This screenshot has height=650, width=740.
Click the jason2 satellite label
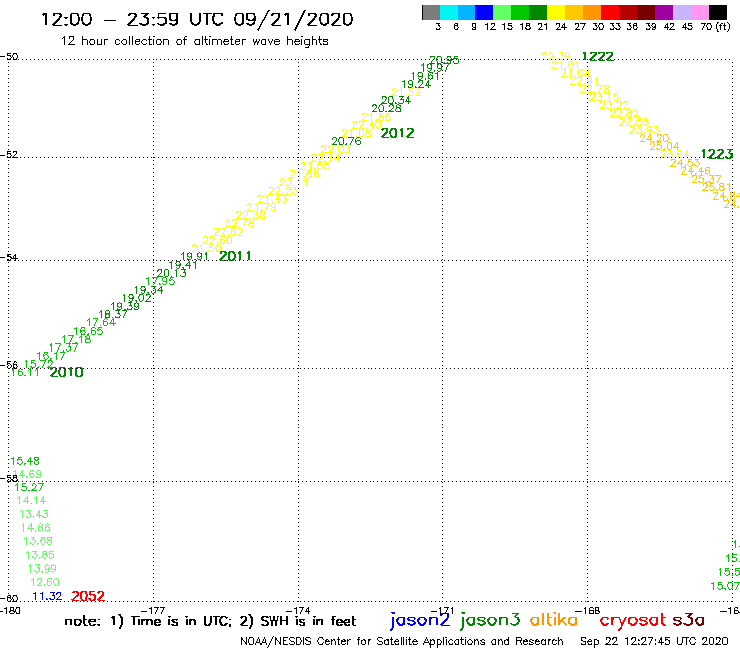coord(420,621)
